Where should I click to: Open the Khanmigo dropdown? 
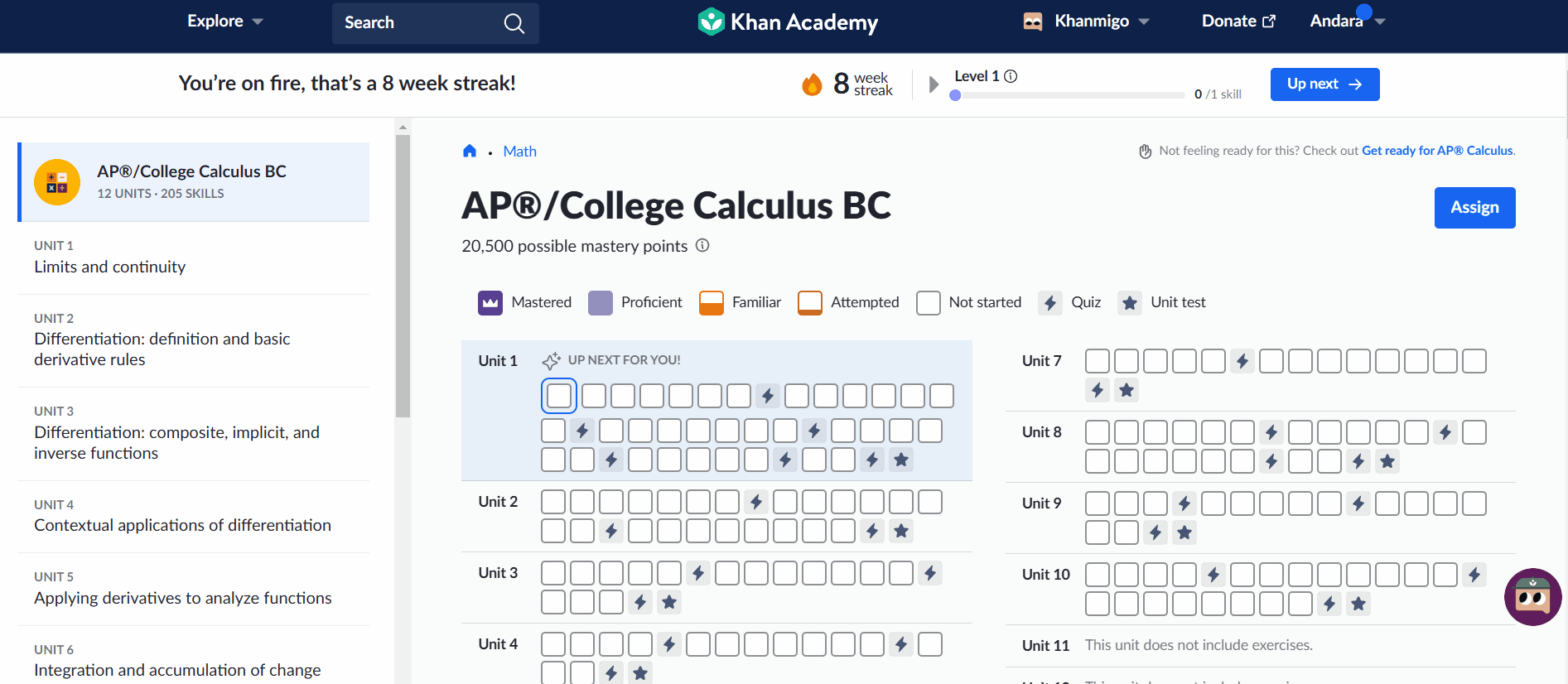tap(1087, 22)
